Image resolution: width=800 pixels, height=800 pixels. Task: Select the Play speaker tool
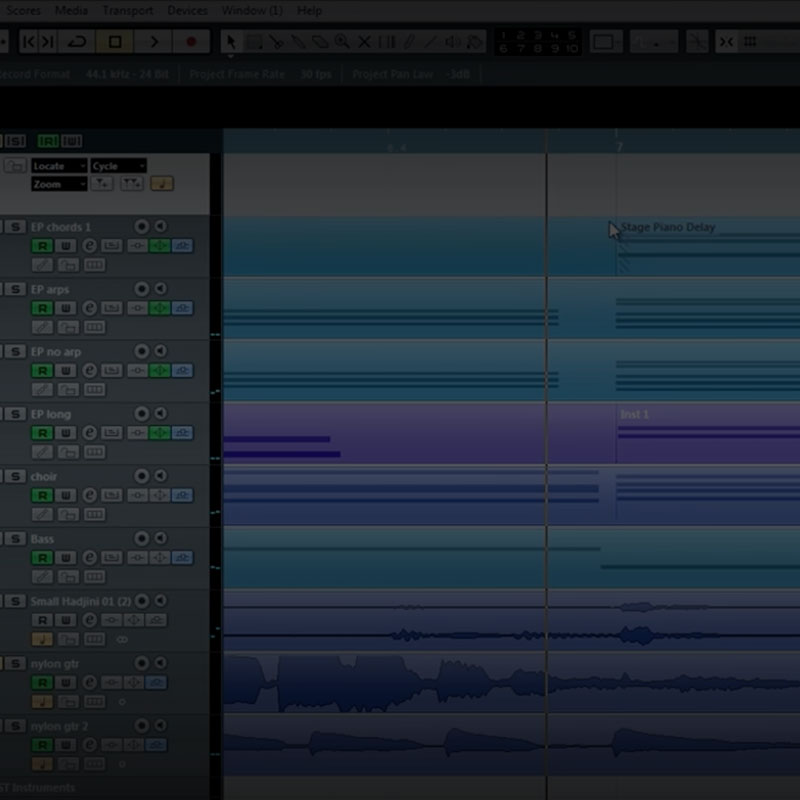453,42
